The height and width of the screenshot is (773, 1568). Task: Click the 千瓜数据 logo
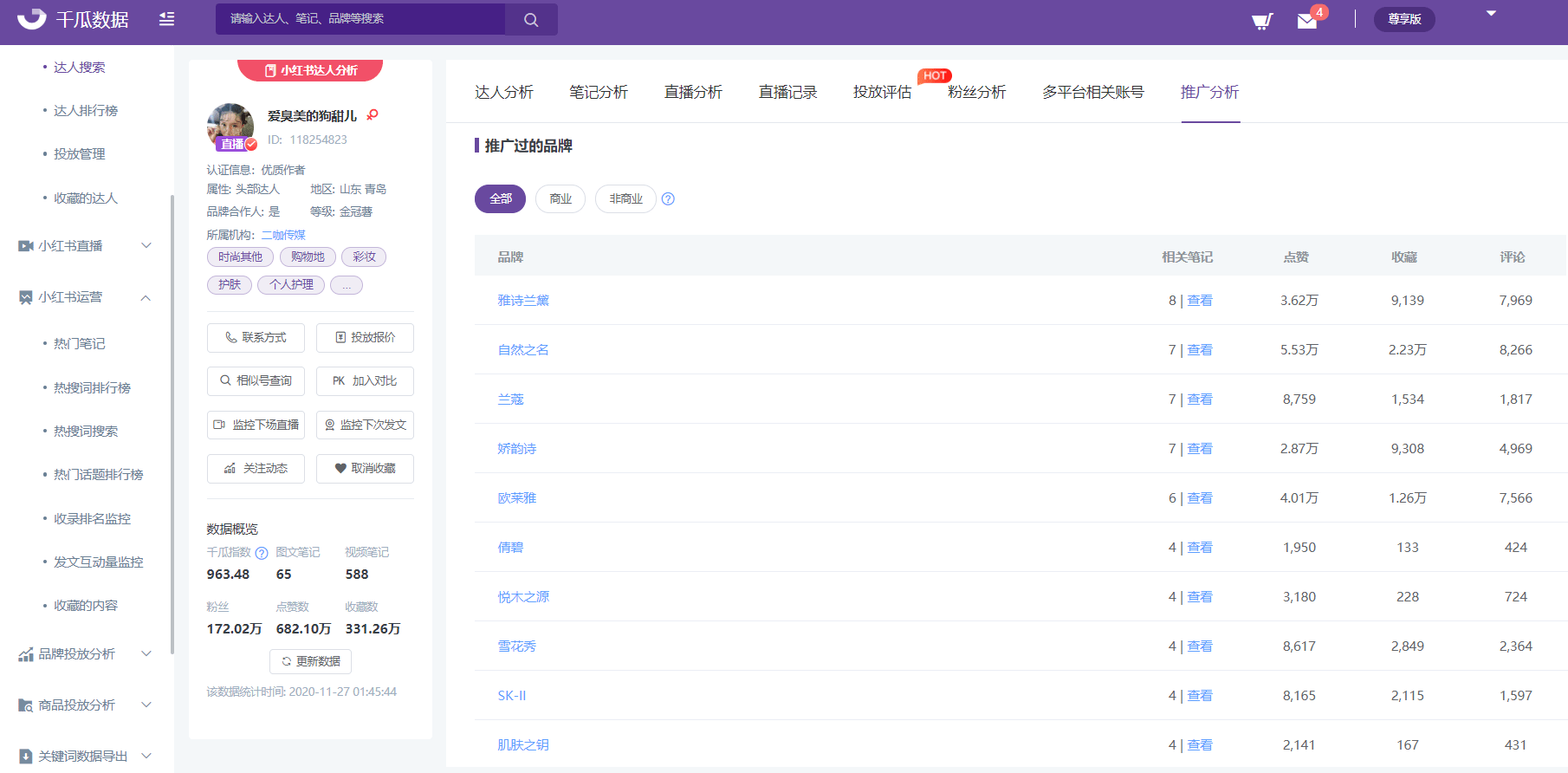(73, 19)
